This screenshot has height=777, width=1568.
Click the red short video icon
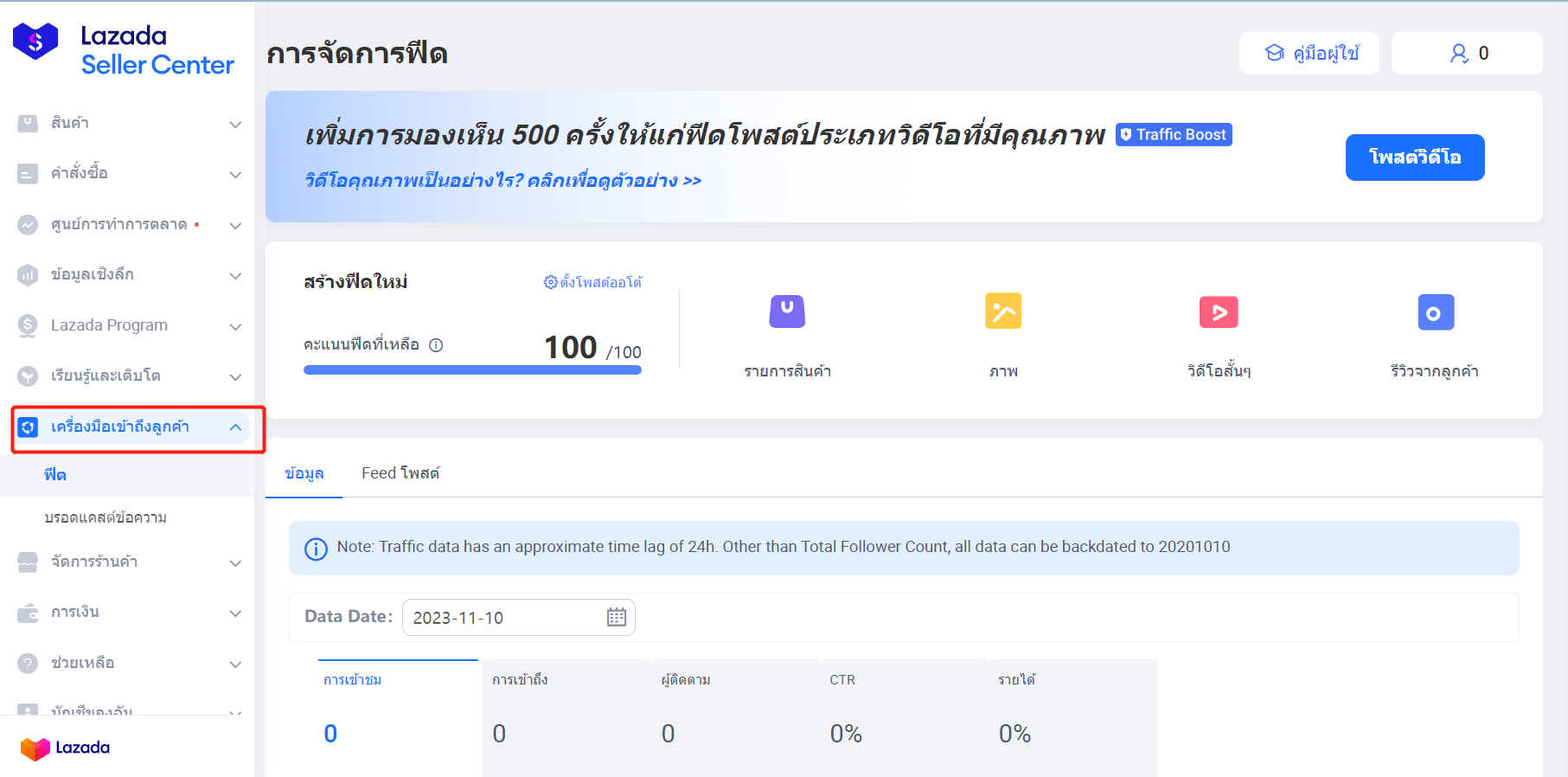click(1218, 311)
